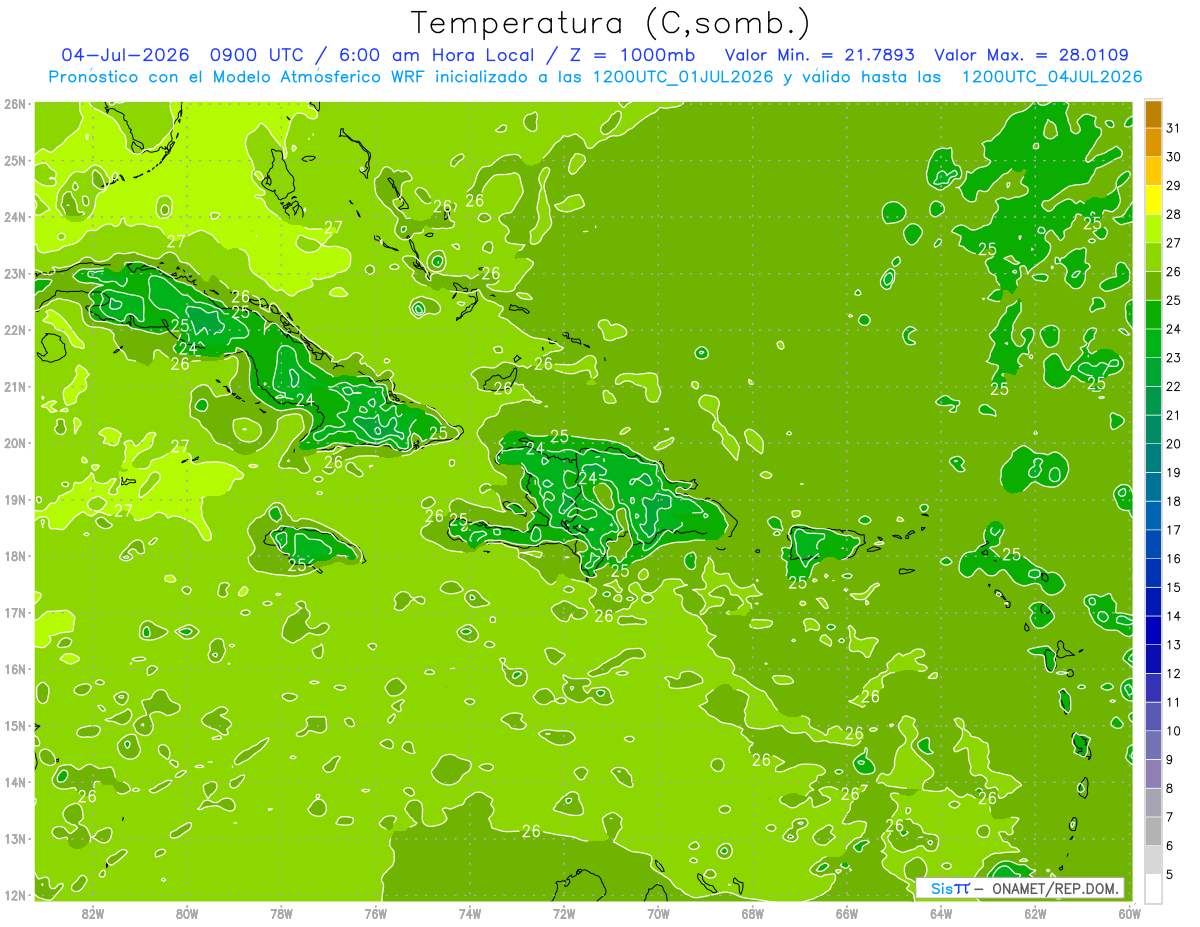Click the gray color bar segment between 6 and 7
The image size is (1200, 927).
pos(1153,831)
